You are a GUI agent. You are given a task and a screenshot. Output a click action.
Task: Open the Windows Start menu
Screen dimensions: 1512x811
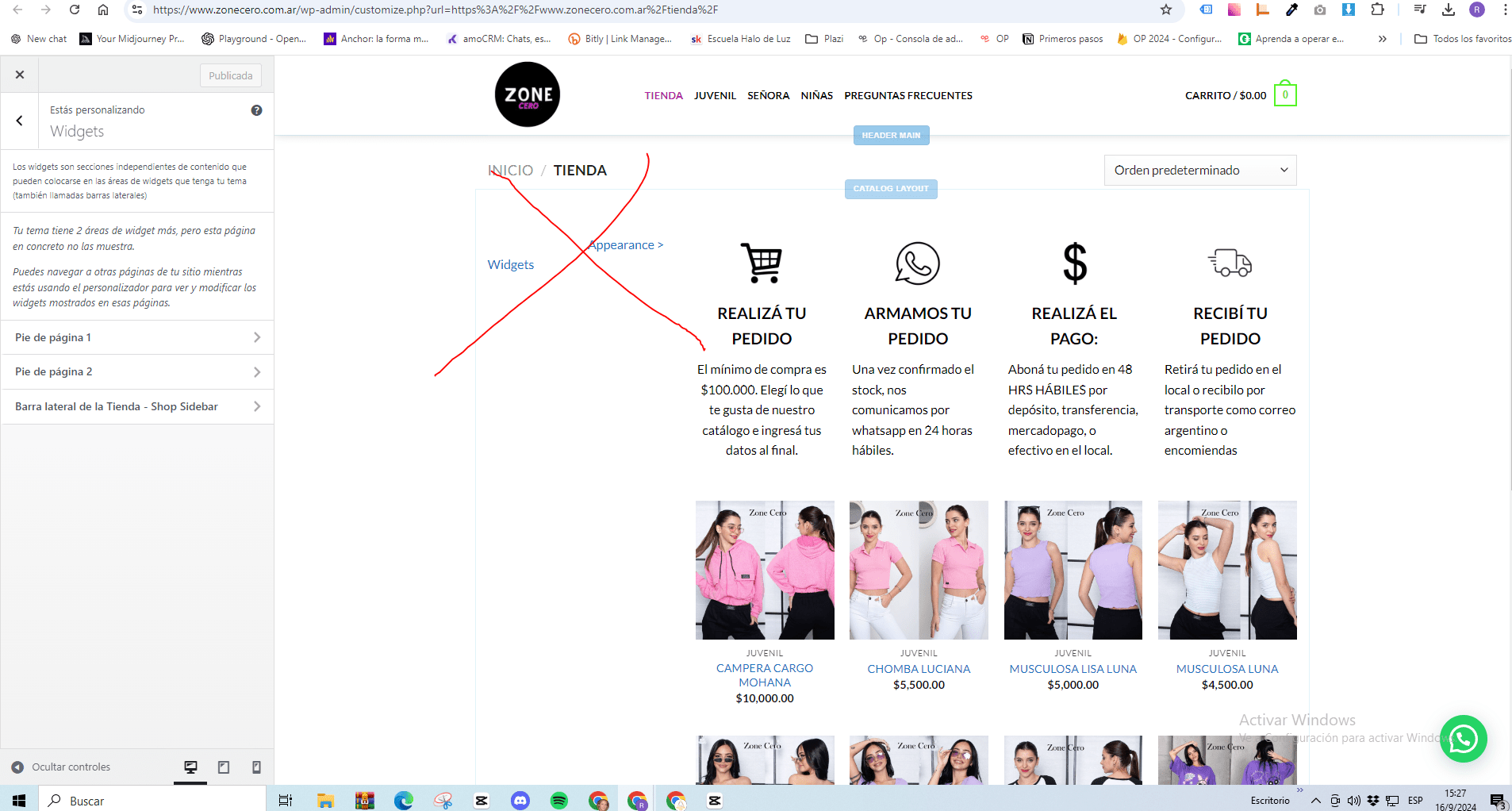[x=19, y=800]
